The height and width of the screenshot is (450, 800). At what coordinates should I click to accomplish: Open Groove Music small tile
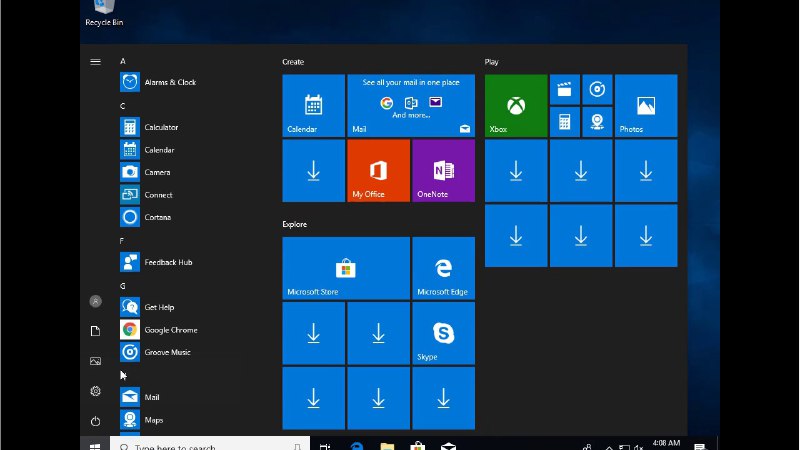(x=597, y=90)
